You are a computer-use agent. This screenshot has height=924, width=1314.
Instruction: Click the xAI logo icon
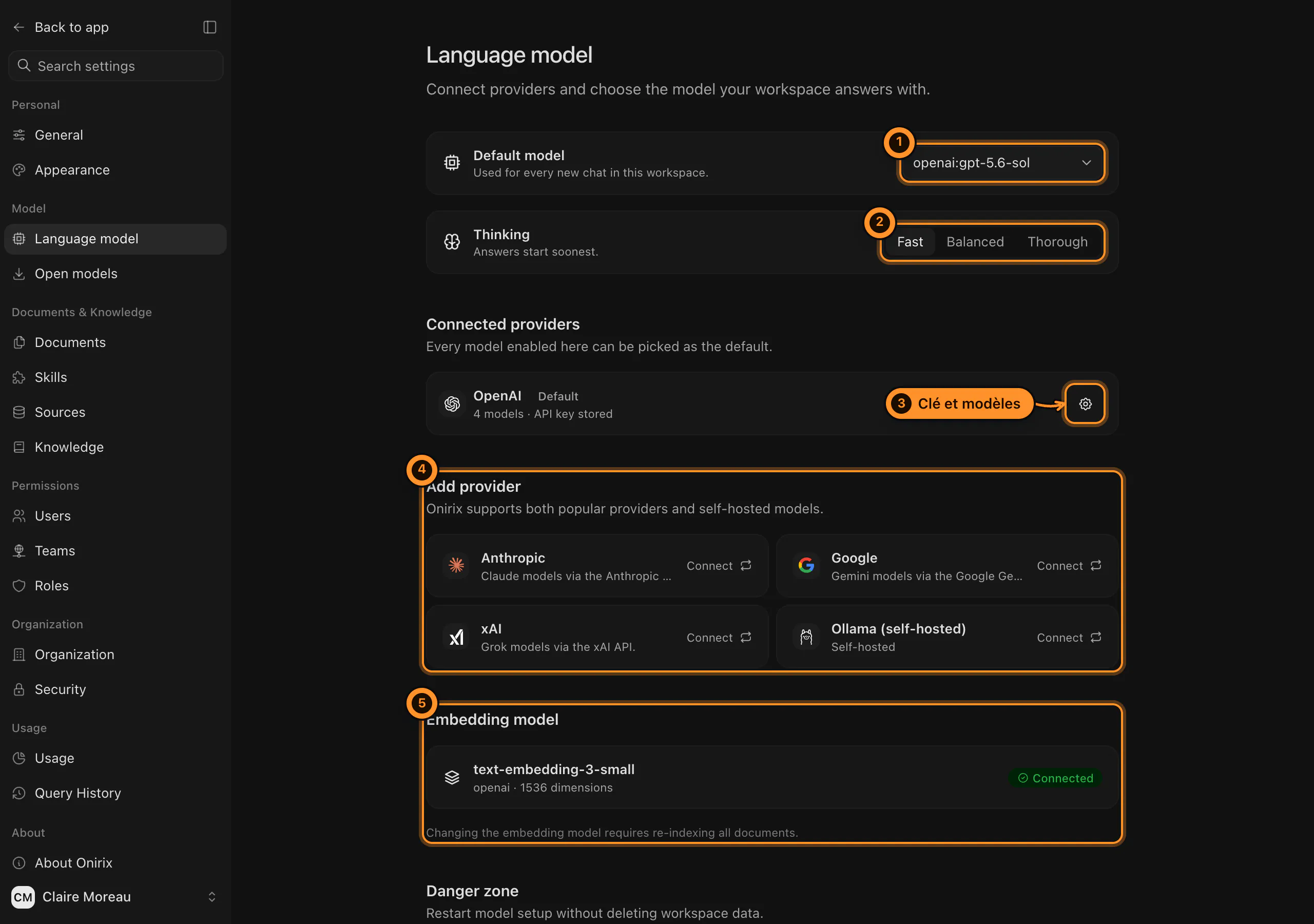456,637
